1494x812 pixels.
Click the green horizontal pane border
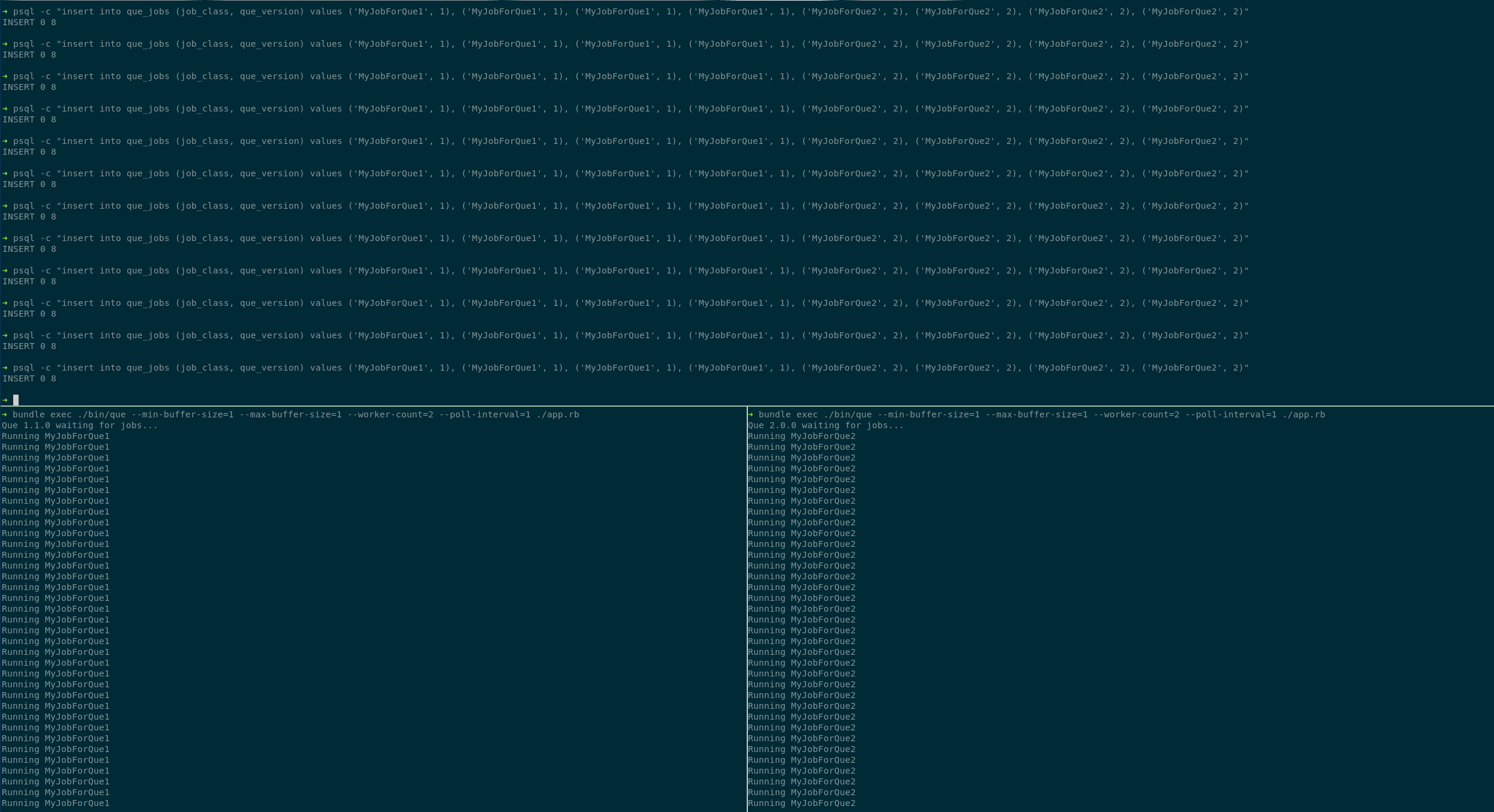pos(747,406)
